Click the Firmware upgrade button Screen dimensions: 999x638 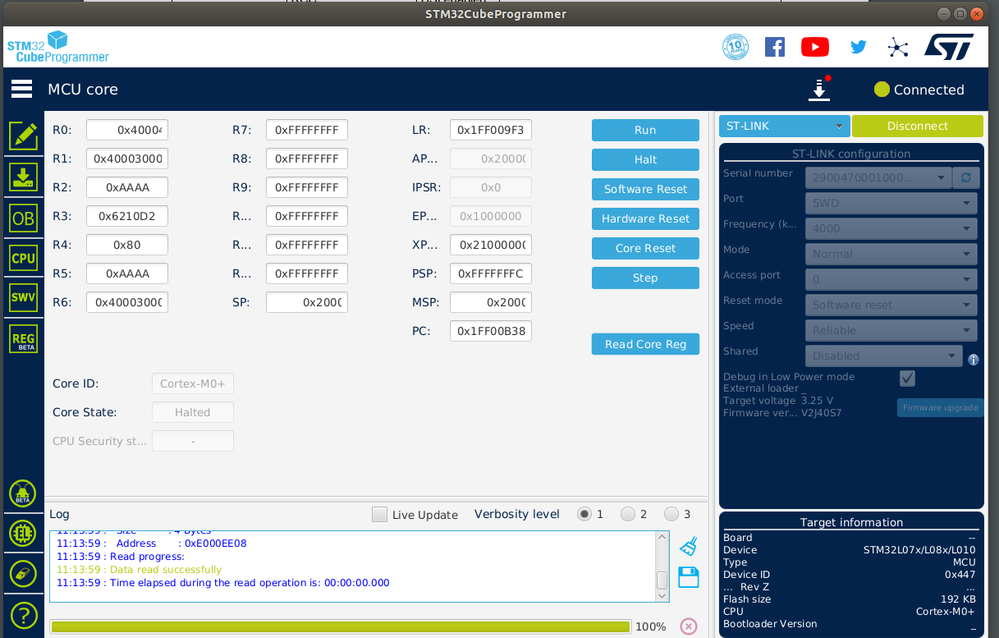coord(940,408)
